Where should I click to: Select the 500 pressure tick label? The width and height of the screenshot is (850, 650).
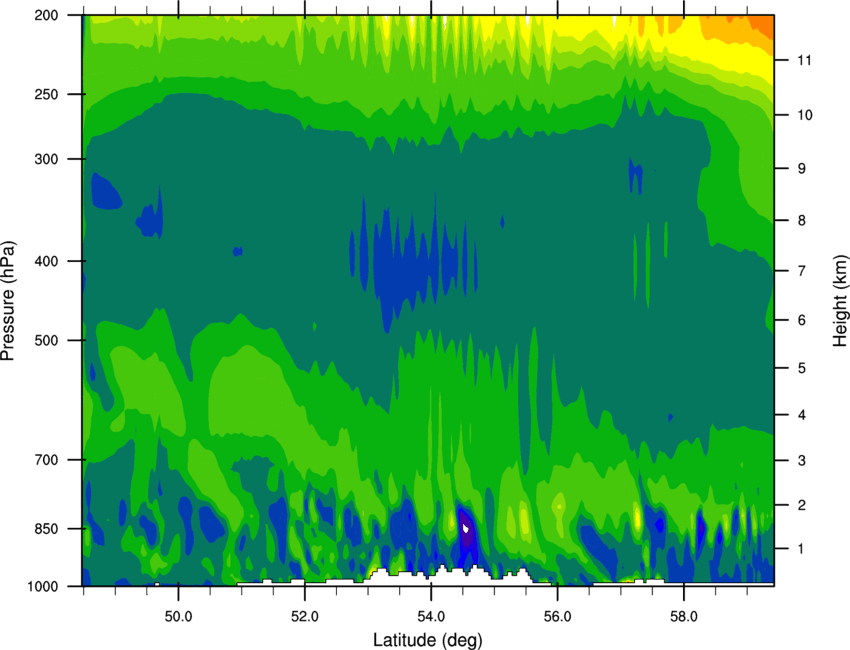click(47, 340)
